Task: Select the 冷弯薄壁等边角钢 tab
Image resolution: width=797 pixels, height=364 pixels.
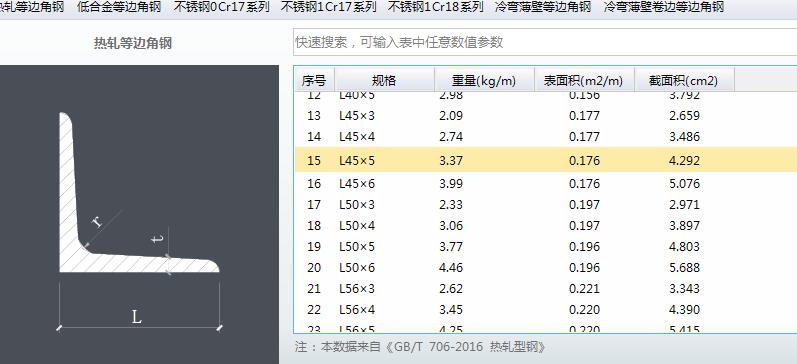Action: pyautogui.click(x=543, y=7)
